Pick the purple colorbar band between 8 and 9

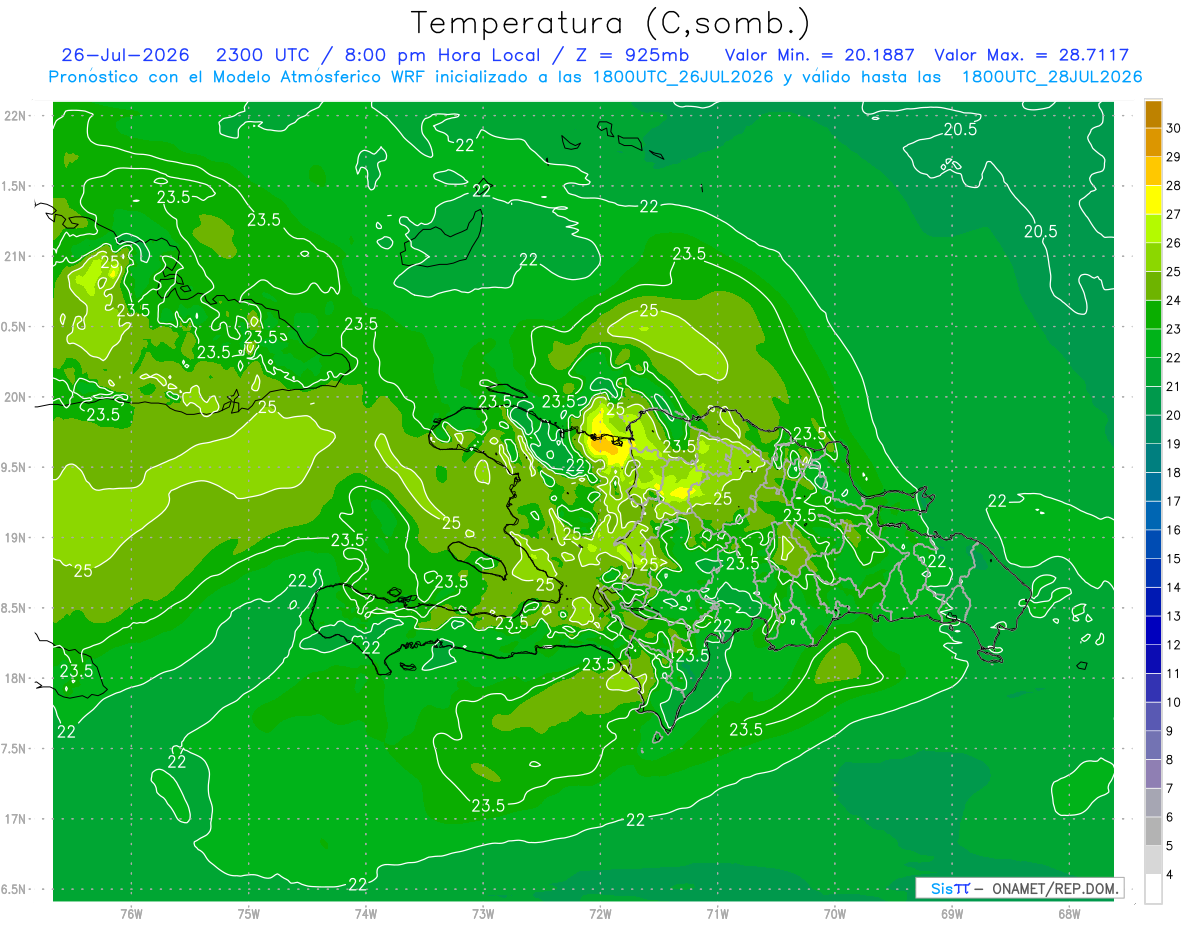1153,745
